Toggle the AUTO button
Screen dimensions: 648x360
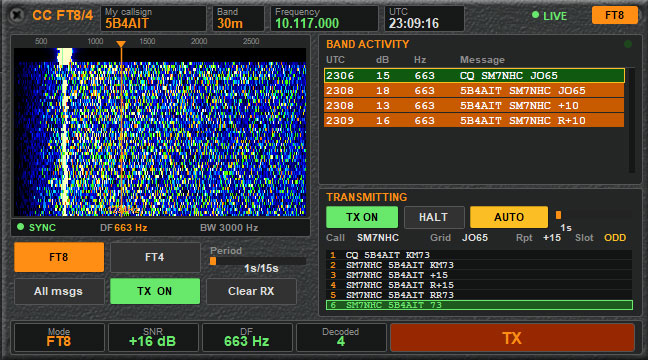(509, 217)
